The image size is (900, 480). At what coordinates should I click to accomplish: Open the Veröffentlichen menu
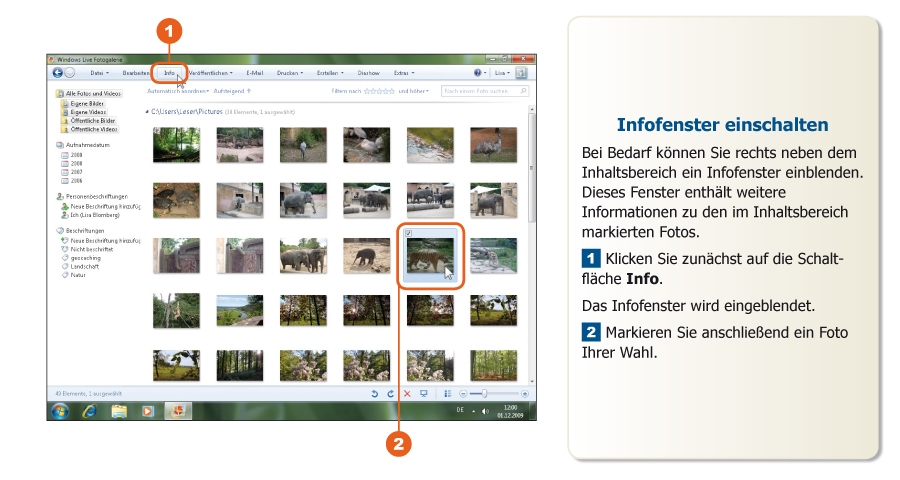(210, 73)
